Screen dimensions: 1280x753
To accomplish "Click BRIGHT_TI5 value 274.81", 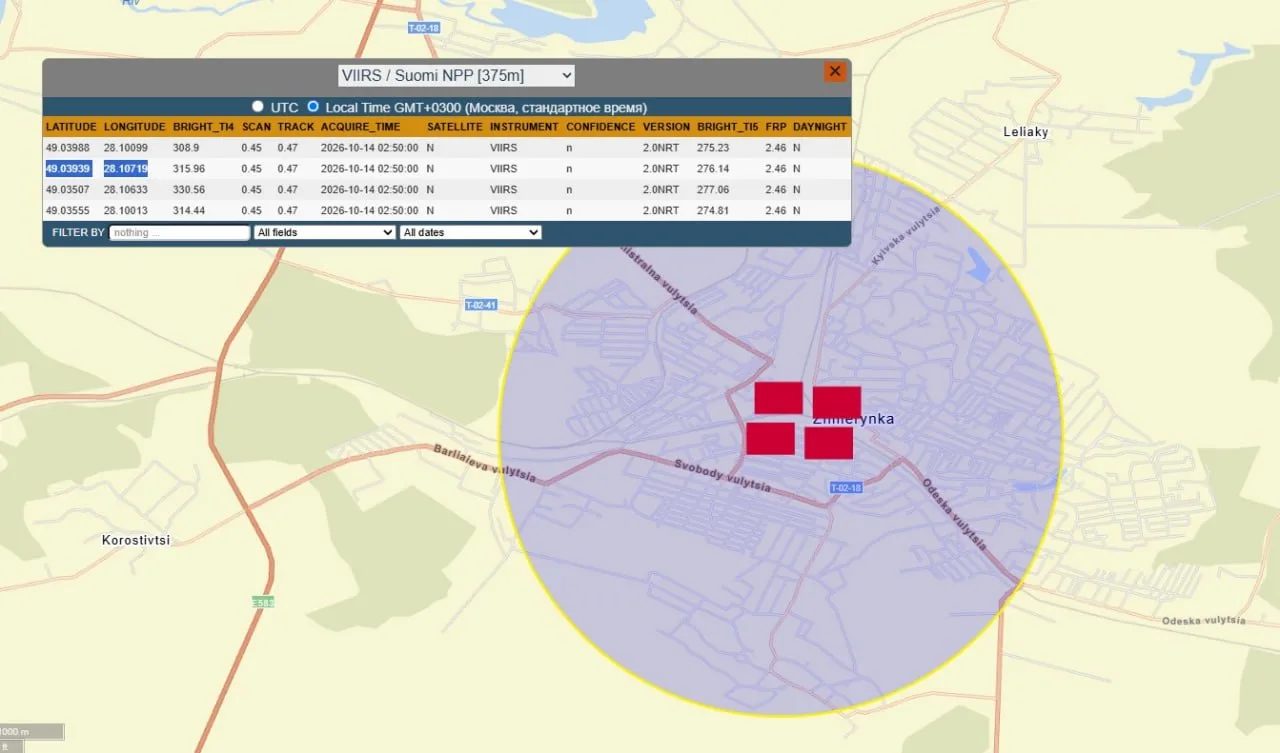I will [713, 211].
